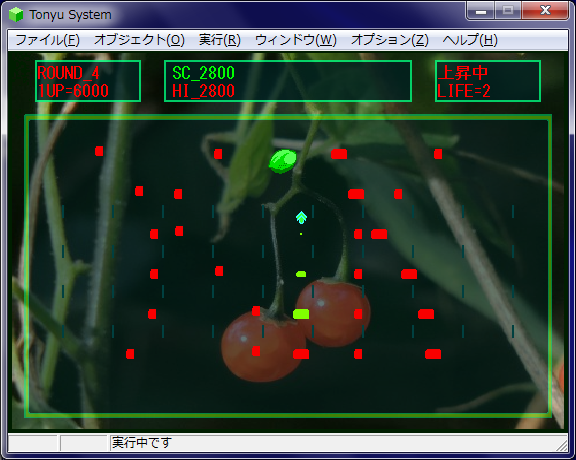
Task: Click the green oval enemy sprite
Action: click(x=283, y=161)
